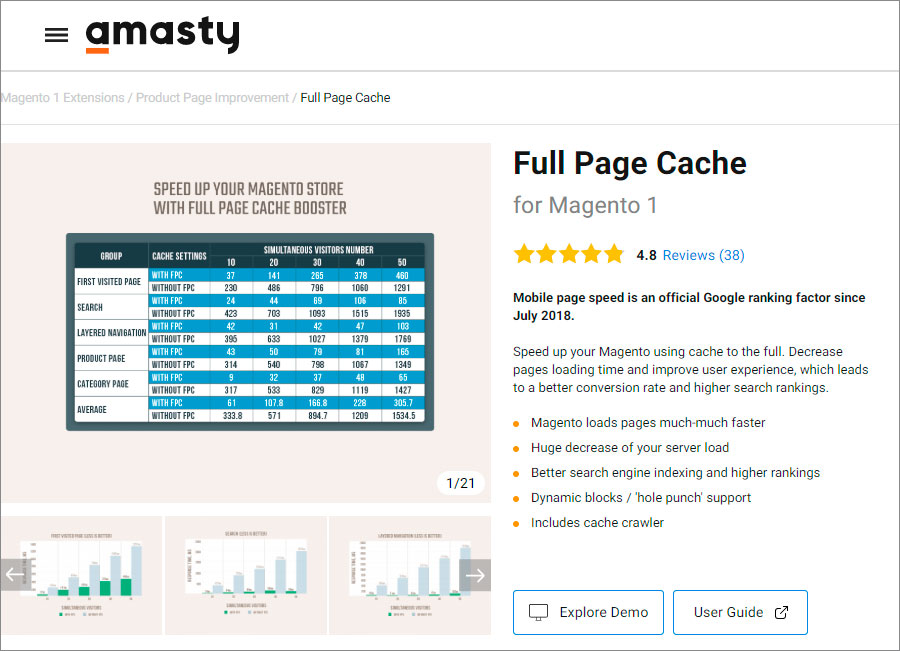The image size is (900, 651).
Task: Click the 'Speed up your Magento store' image title
Action: (250, 199)
